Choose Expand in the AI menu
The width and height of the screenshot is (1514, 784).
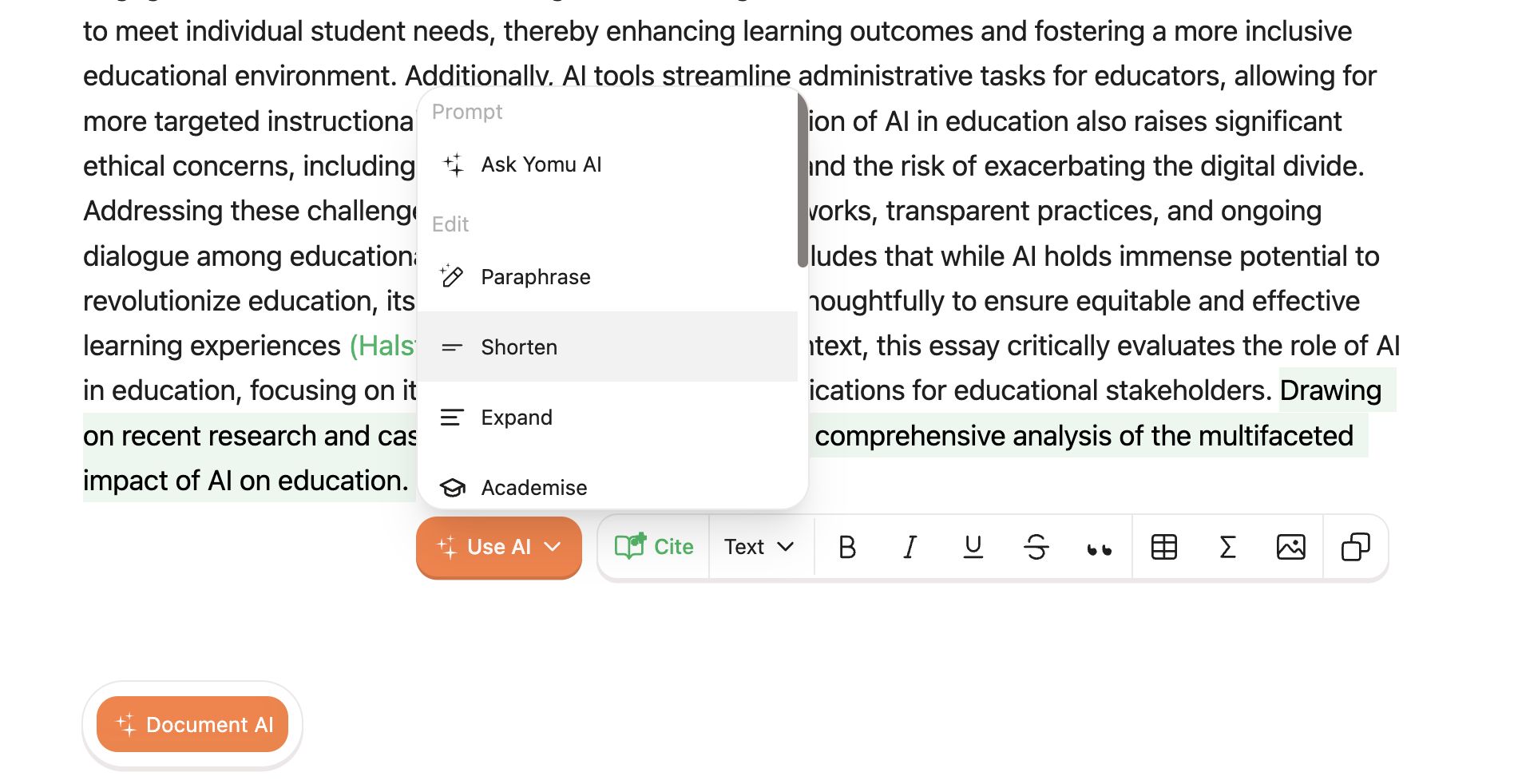(x=516, y=418)
